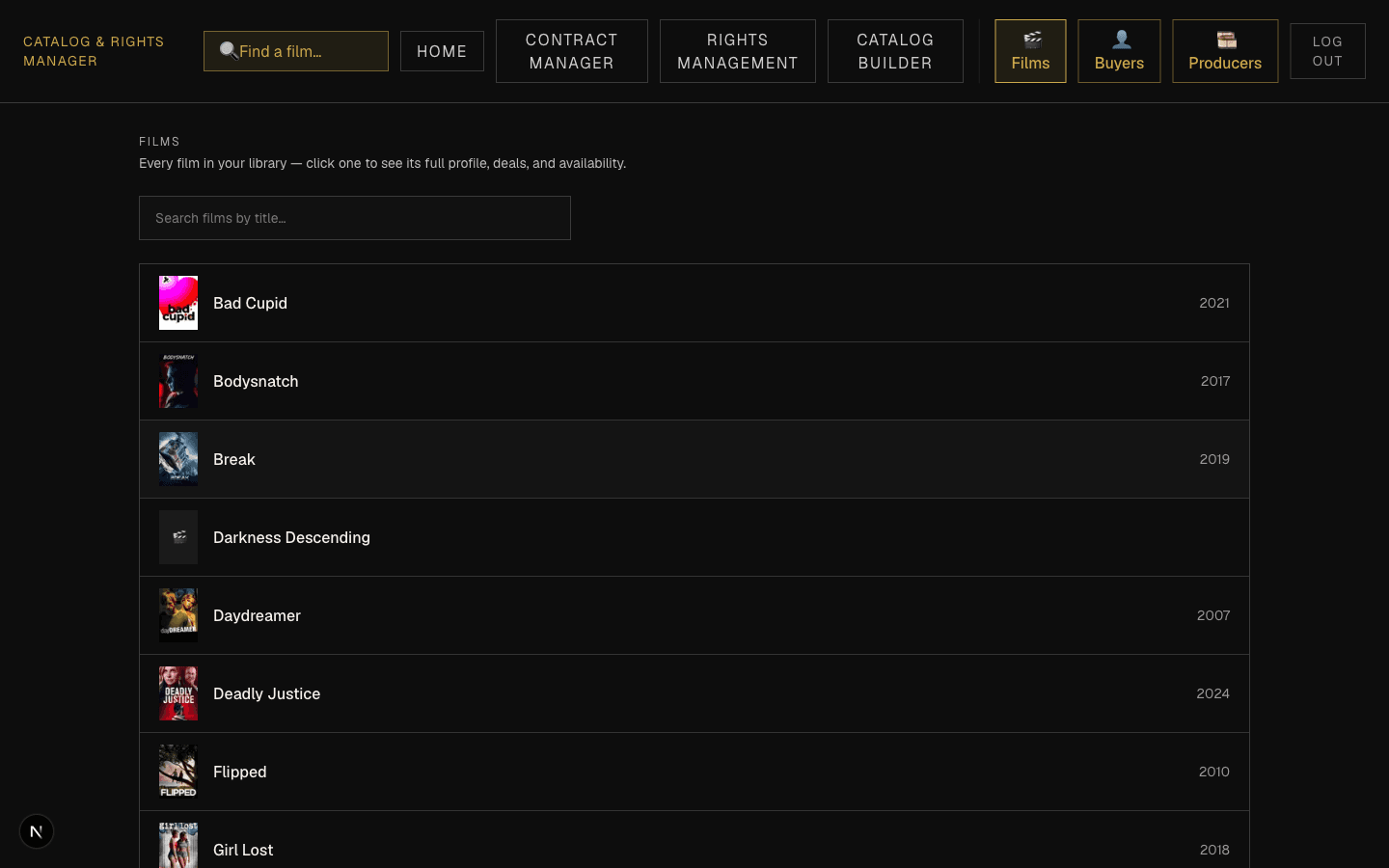Click the 2024 year of Deadly Justice
Screen dimensions: 1389x868
tap(1213, 693)
